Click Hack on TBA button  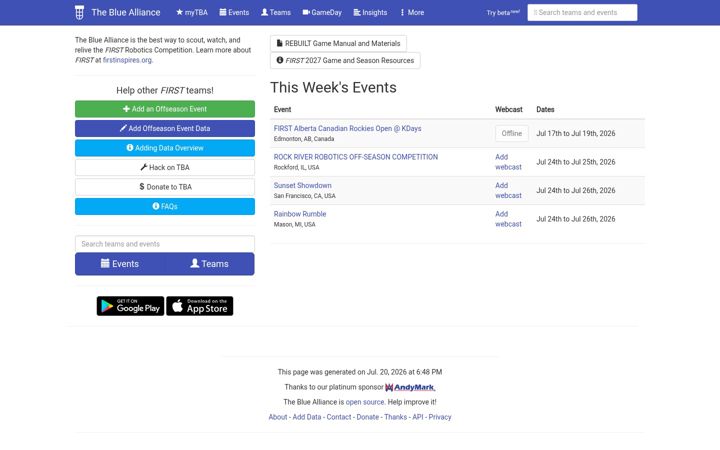pyautogui.click(x=165, y=168)
